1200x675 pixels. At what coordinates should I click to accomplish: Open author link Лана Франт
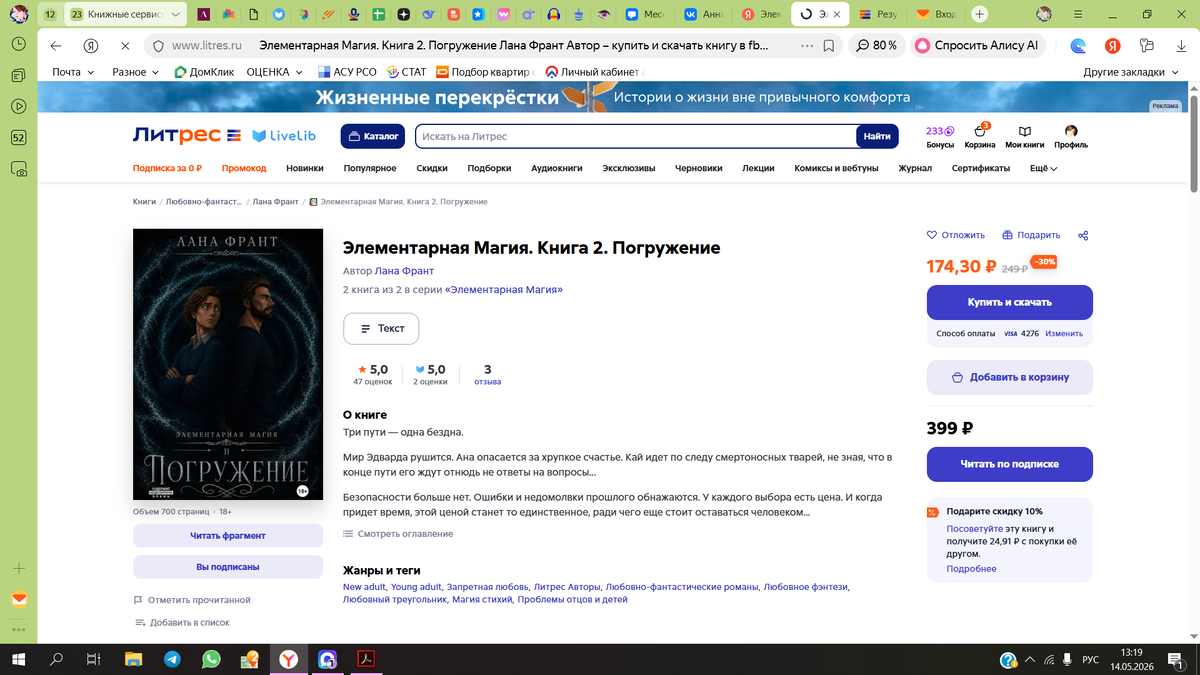click(404, 271)
